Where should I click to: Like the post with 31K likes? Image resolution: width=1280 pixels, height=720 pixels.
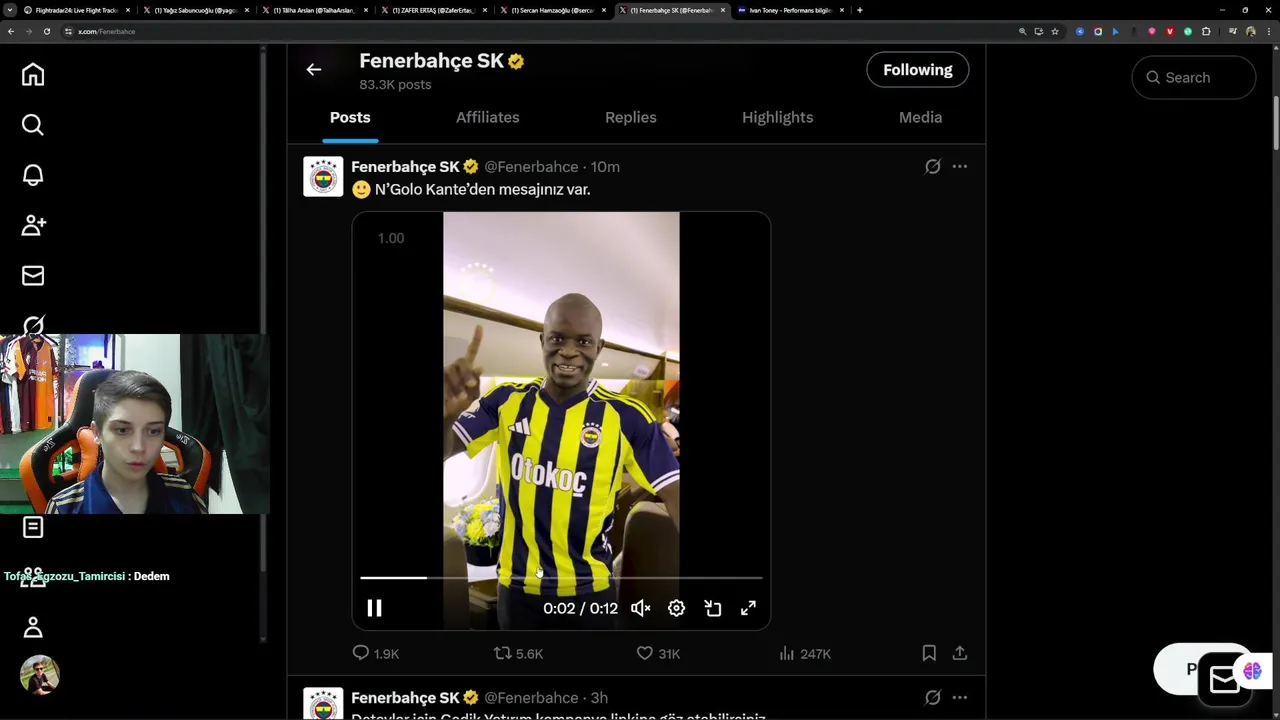click(658, 653)
